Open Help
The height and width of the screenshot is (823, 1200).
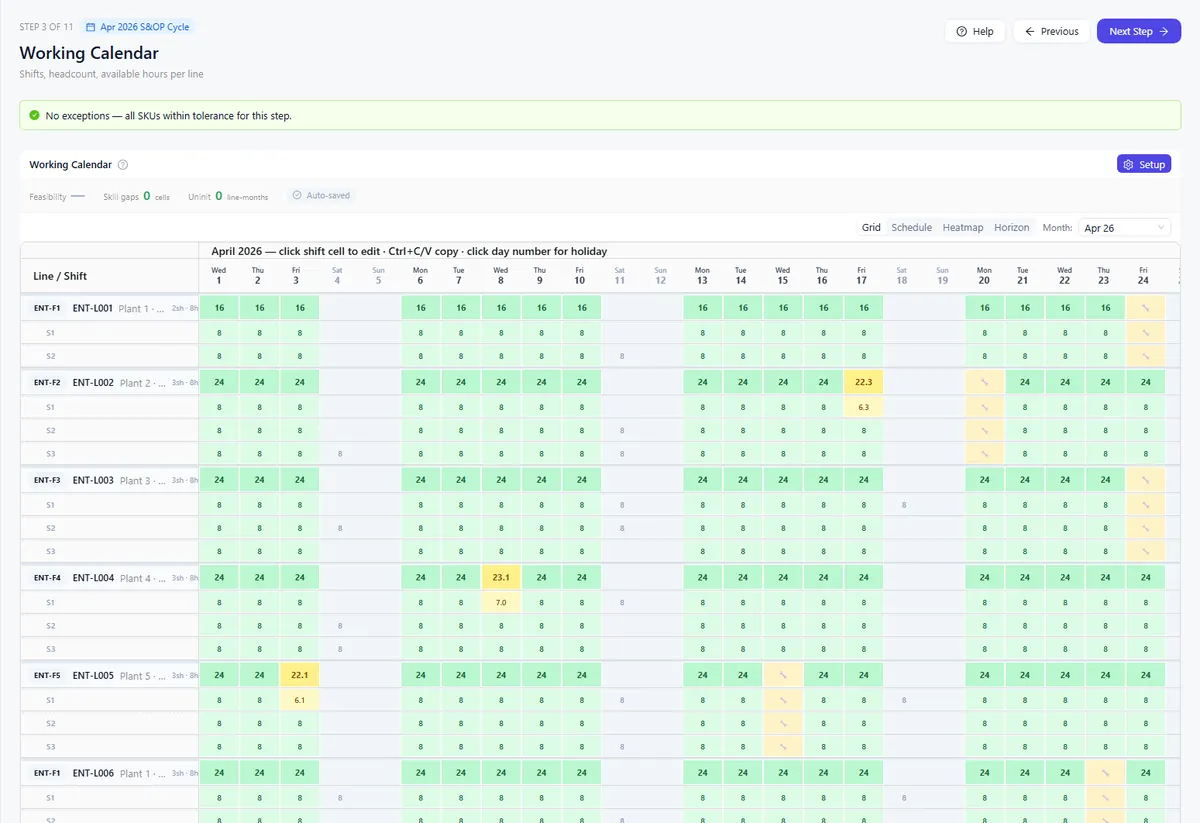[975, 31]
